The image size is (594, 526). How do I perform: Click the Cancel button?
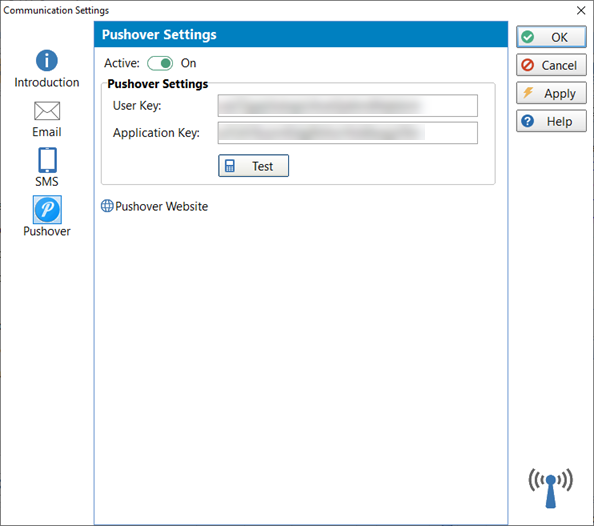pos(551,65)
